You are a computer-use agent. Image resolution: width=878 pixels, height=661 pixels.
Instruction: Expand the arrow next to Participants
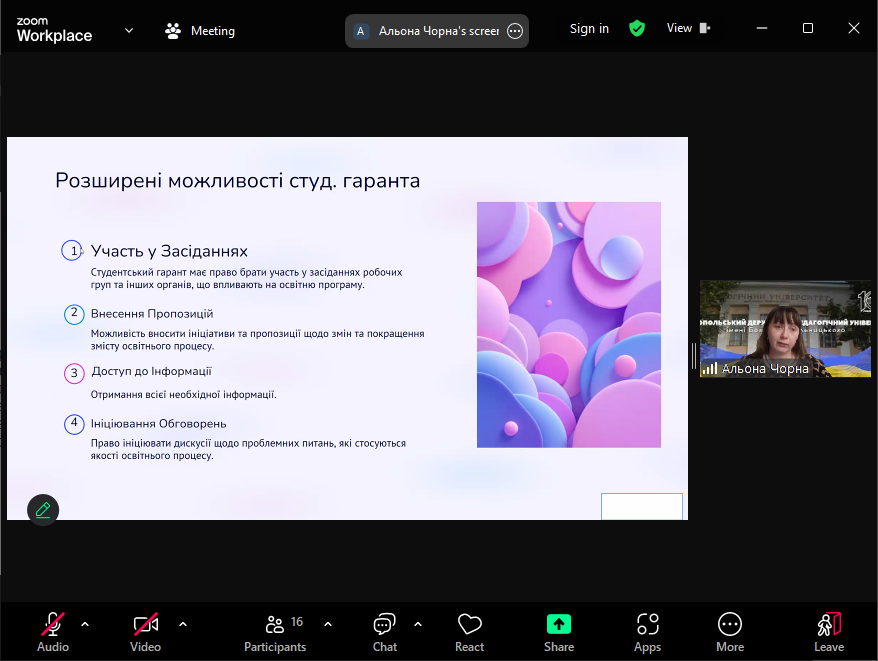pos(328,624)
